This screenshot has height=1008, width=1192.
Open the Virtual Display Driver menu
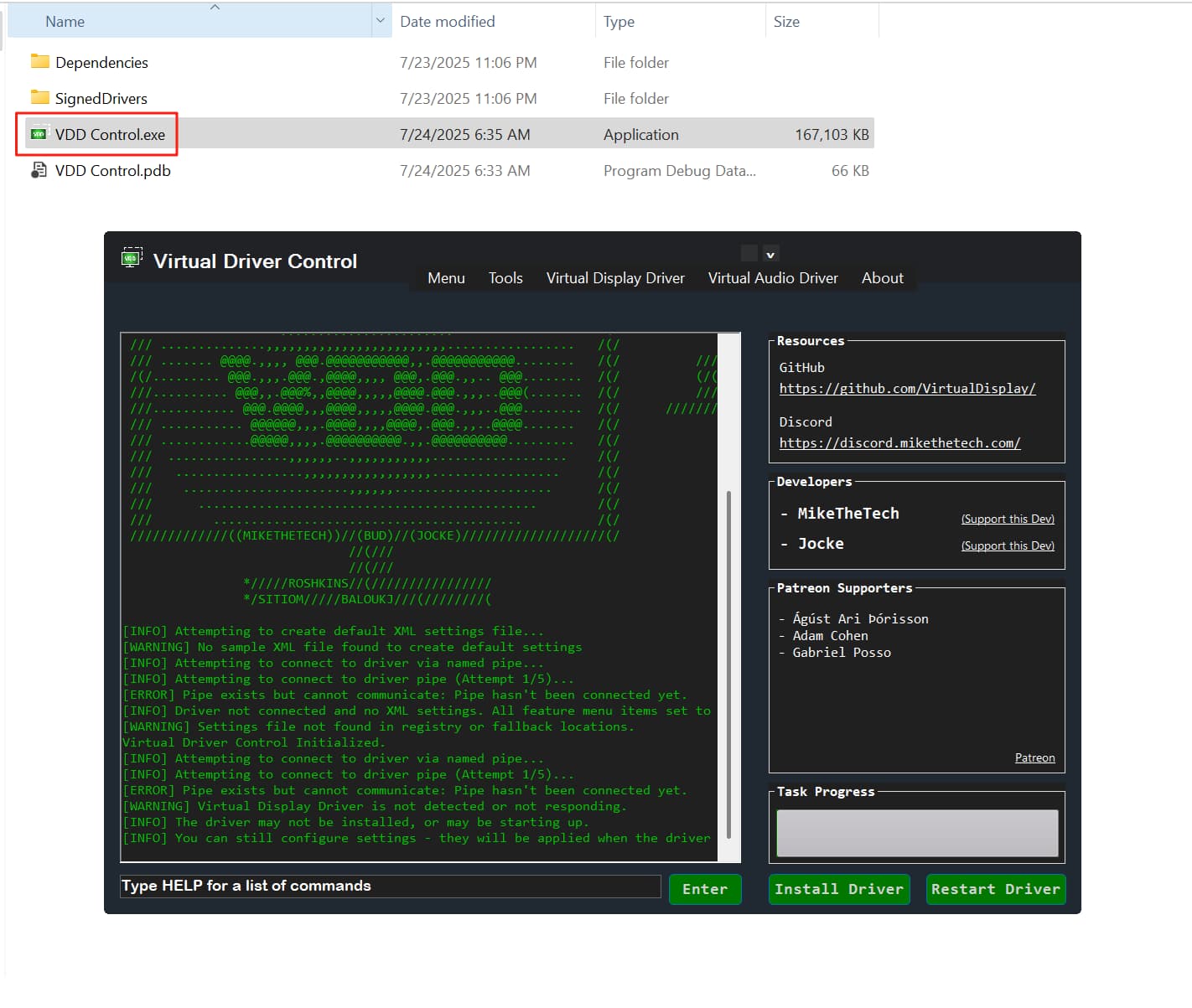click(x=615, y=278)
